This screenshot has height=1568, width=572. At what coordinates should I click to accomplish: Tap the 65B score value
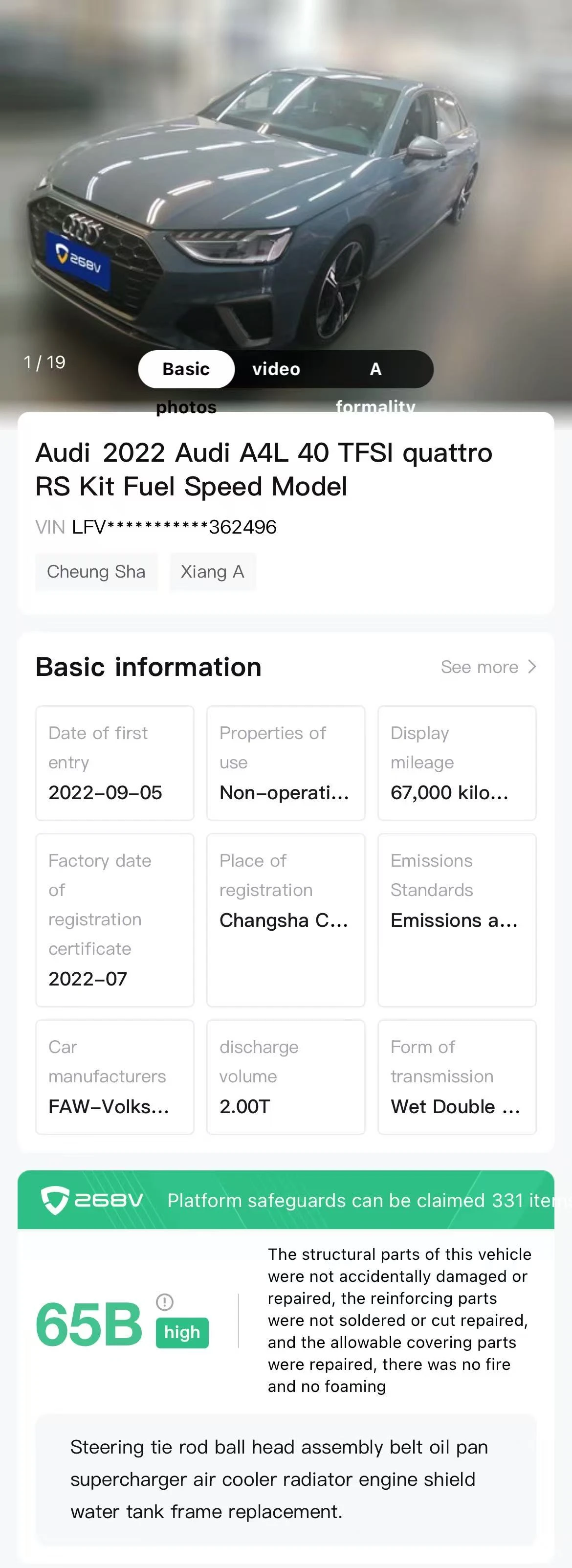(x=89, y=1324)
